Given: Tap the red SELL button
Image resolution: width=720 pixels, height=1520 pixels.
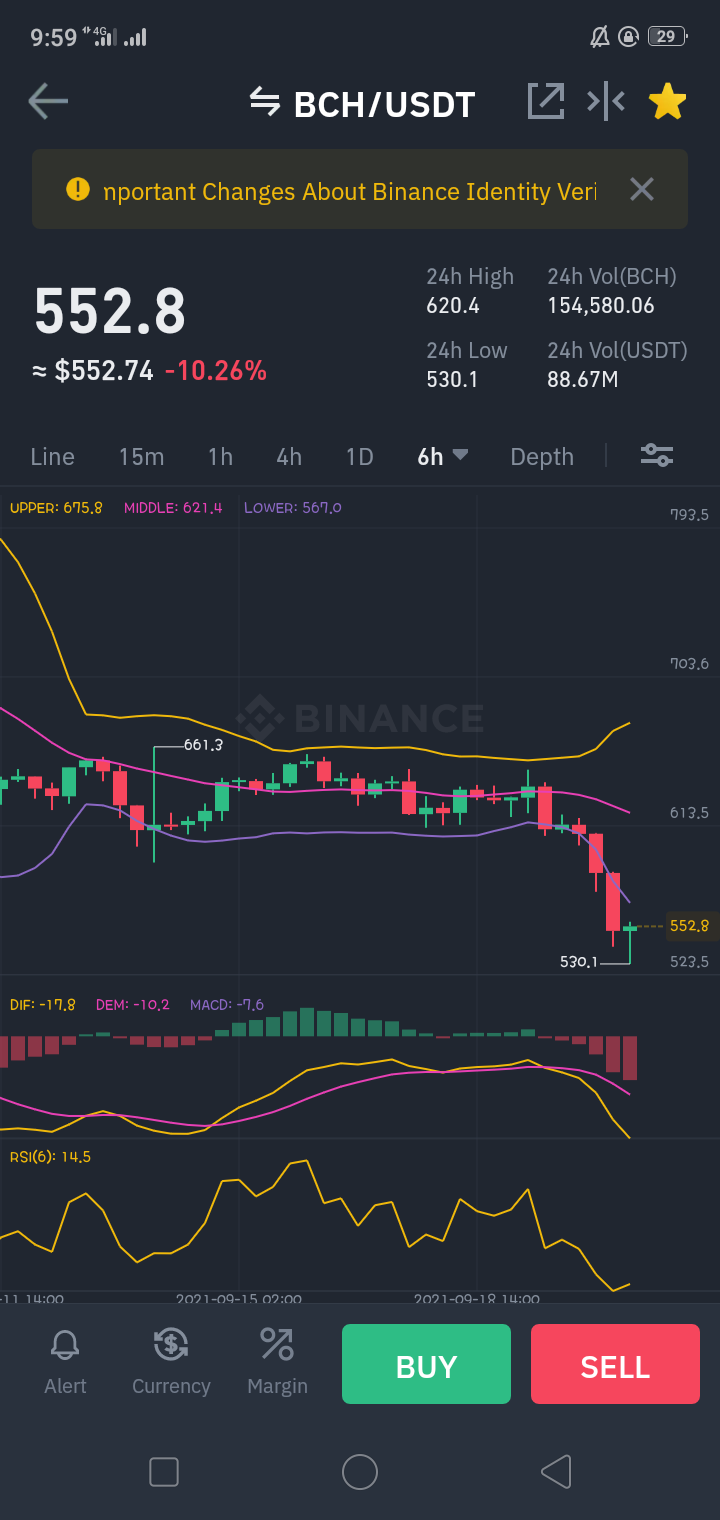Looking at the screenshot, I should [615, 1364].
